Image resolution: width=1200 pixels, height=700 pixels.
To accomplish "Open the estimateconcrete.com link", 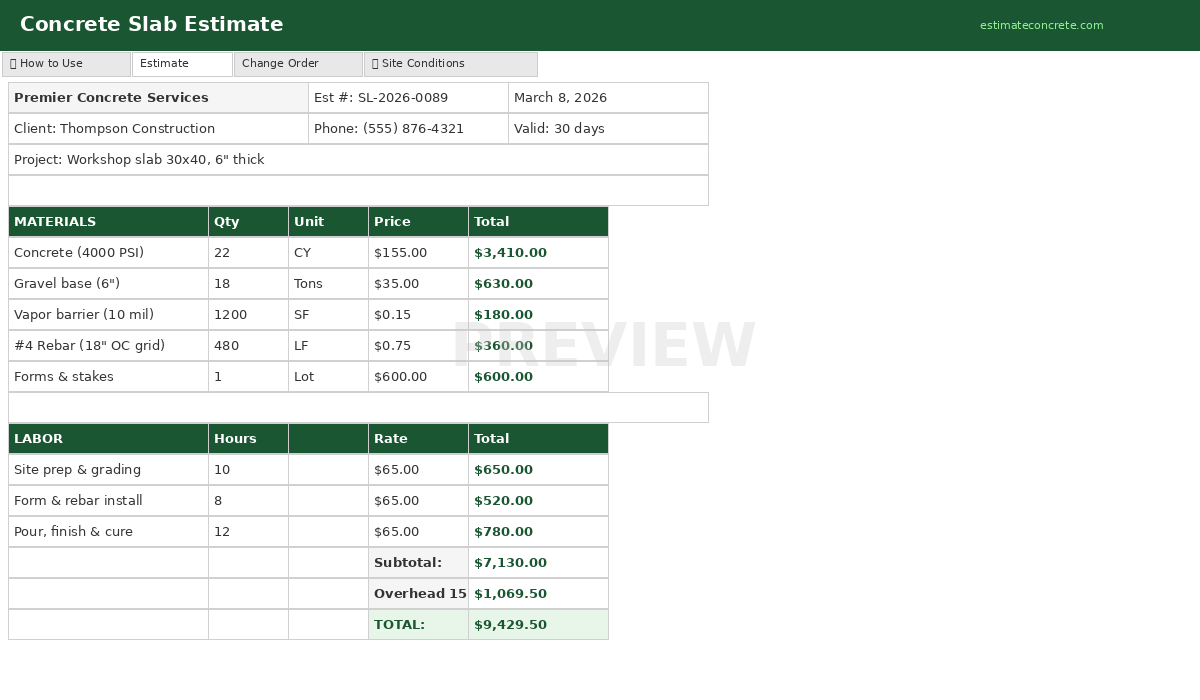I will [1042, 23].
